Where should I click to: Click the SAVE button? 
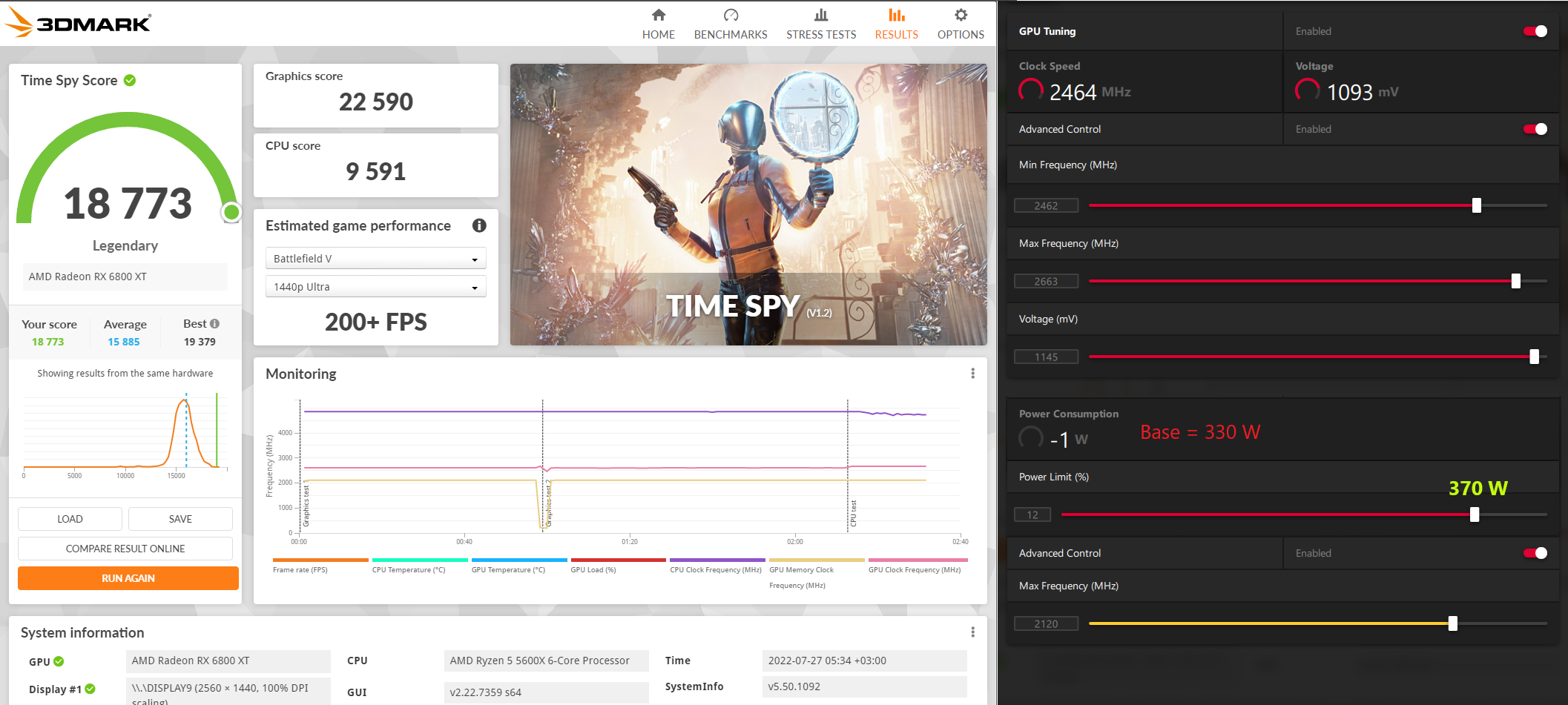pyautogui.click(x=180, y=519)
